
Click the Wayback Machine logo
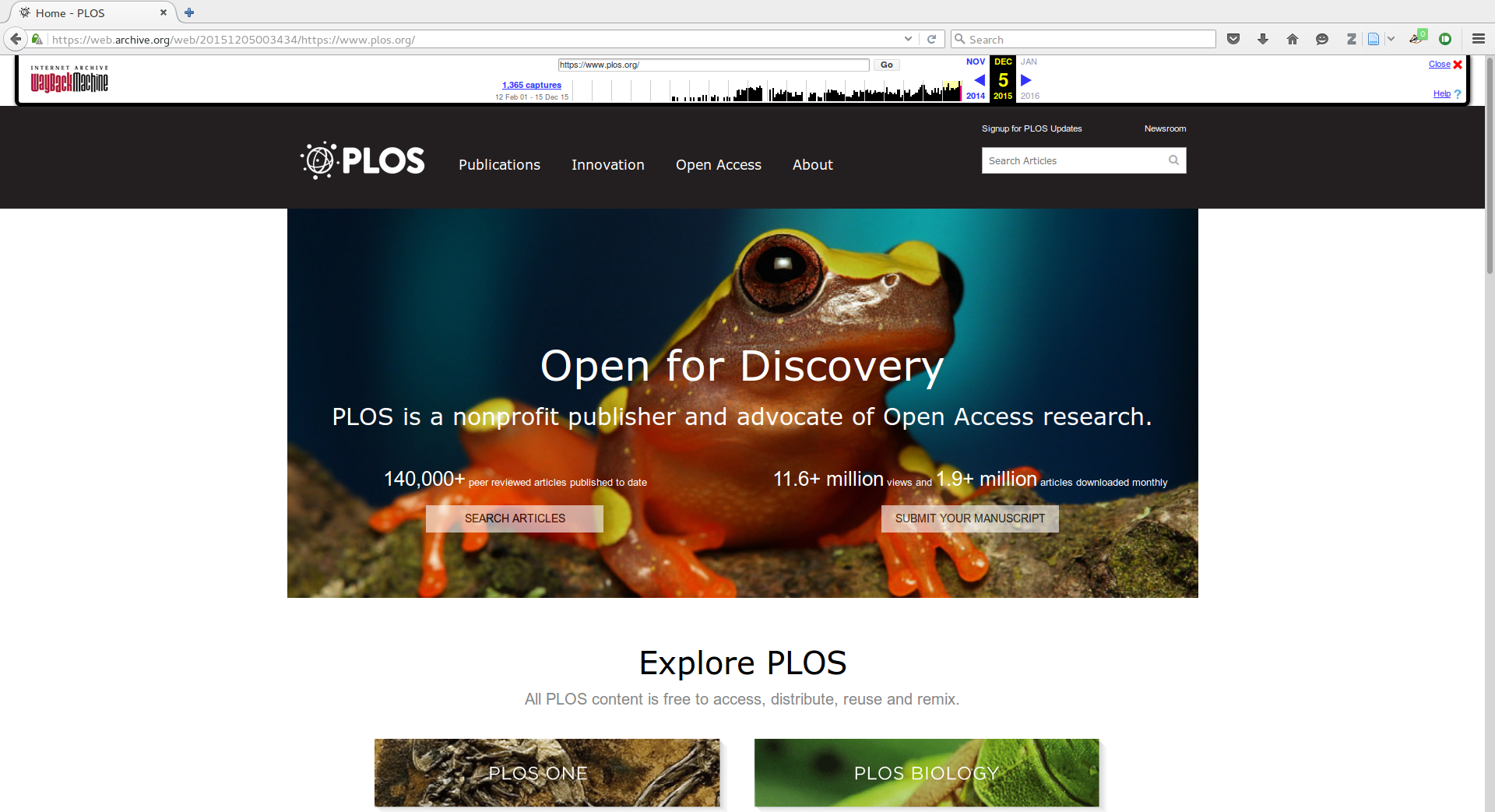(x=69, y=79)
